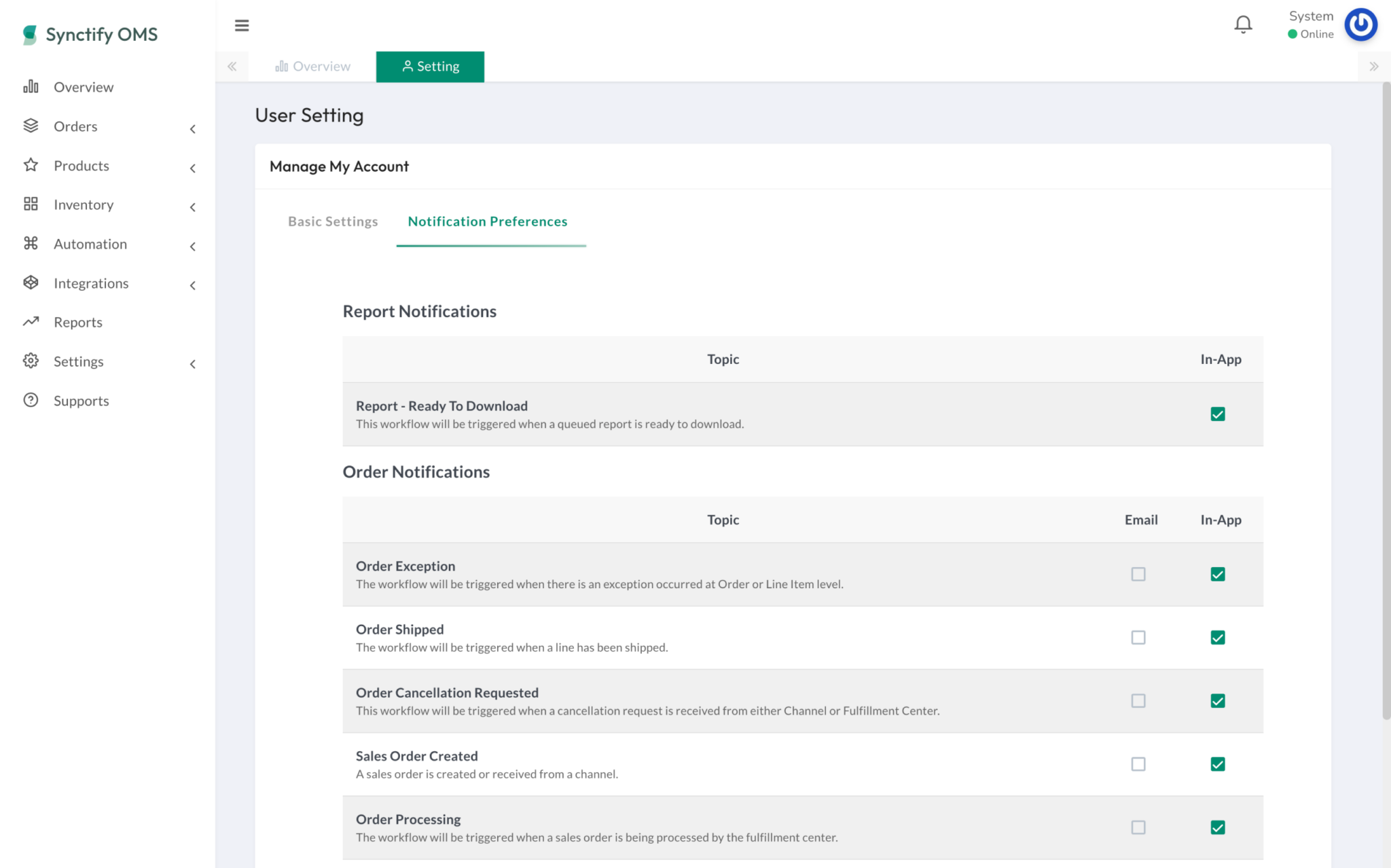Expand the Integrations menu chevron
This screenshot has height=868, width=1391.
193,285
